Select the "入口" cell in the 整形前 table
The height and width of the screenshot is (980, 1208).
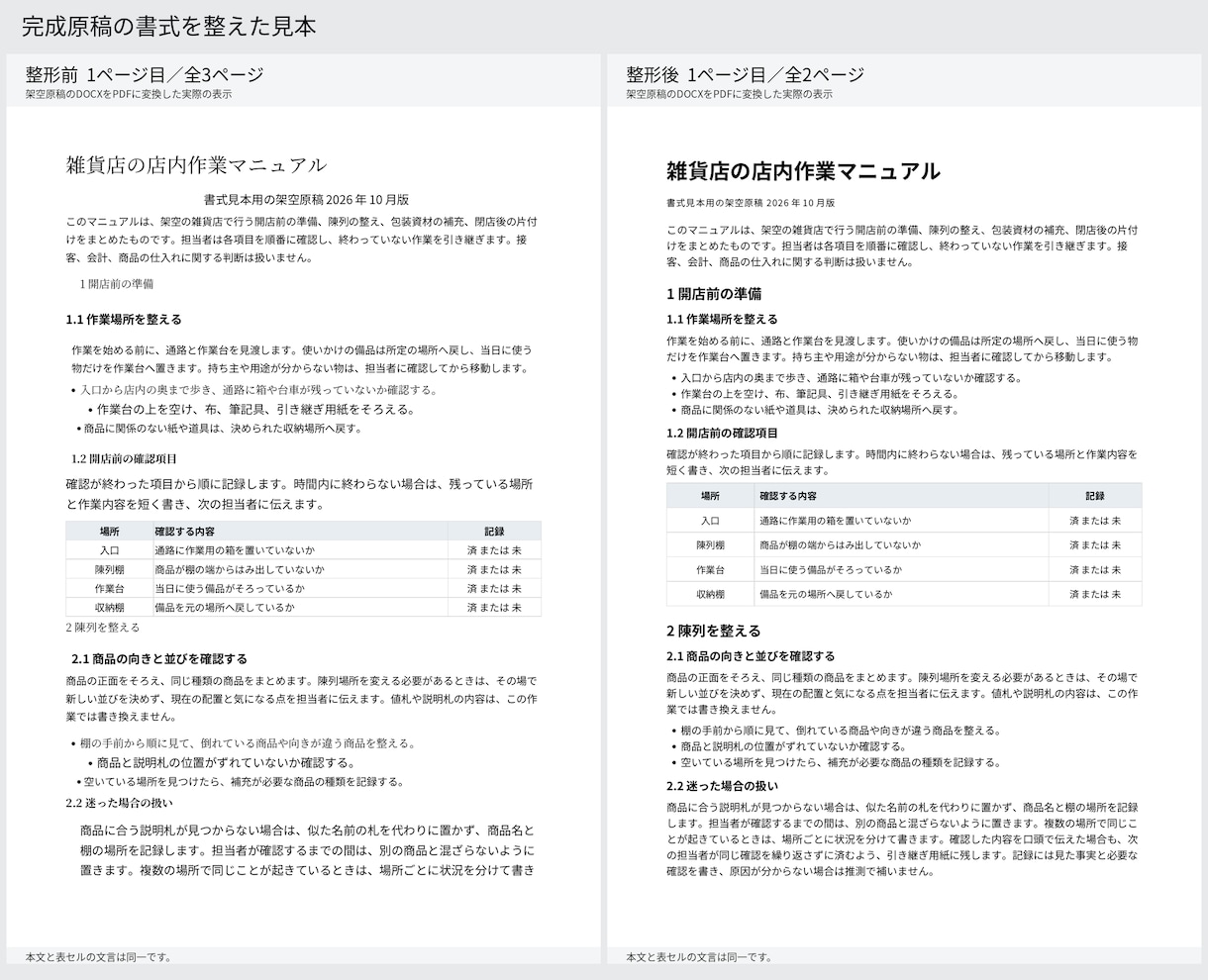(109, 550)
